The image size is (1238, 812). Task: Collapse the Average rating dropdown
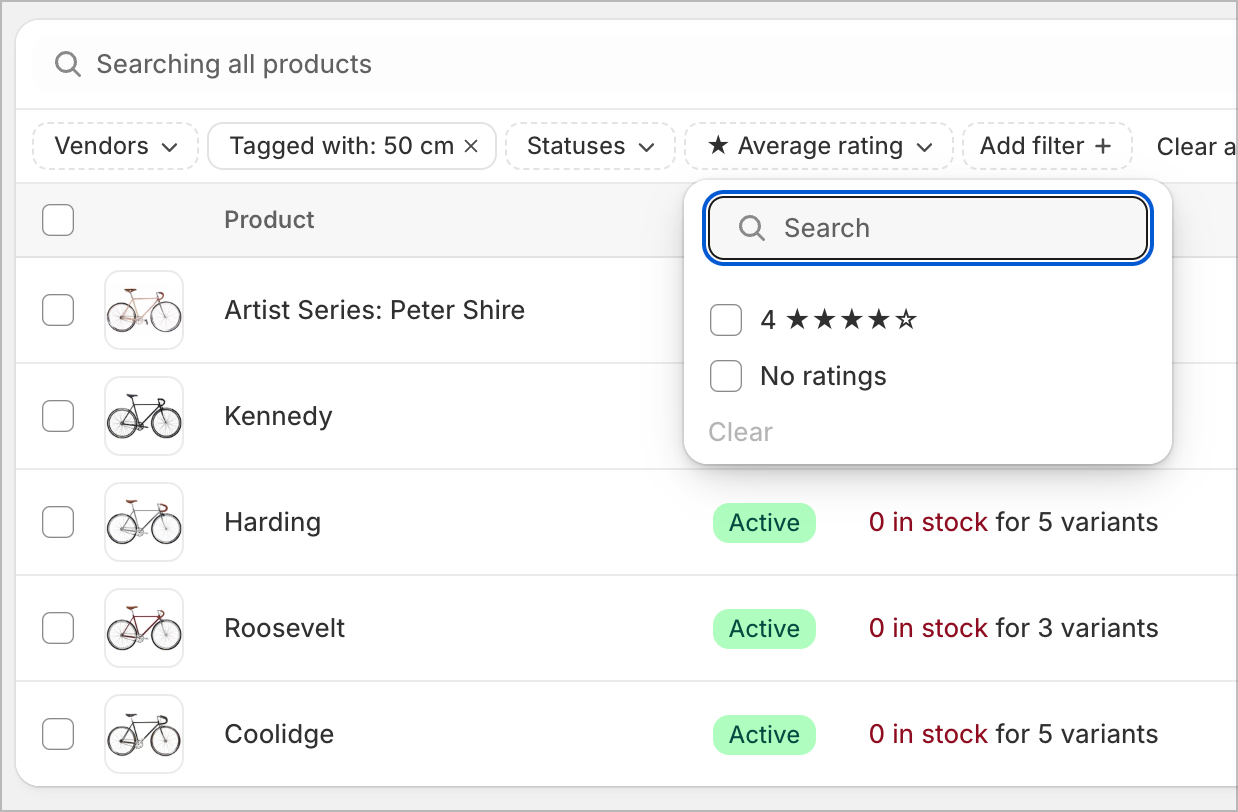pyautogui.click(x=923, y=146)
